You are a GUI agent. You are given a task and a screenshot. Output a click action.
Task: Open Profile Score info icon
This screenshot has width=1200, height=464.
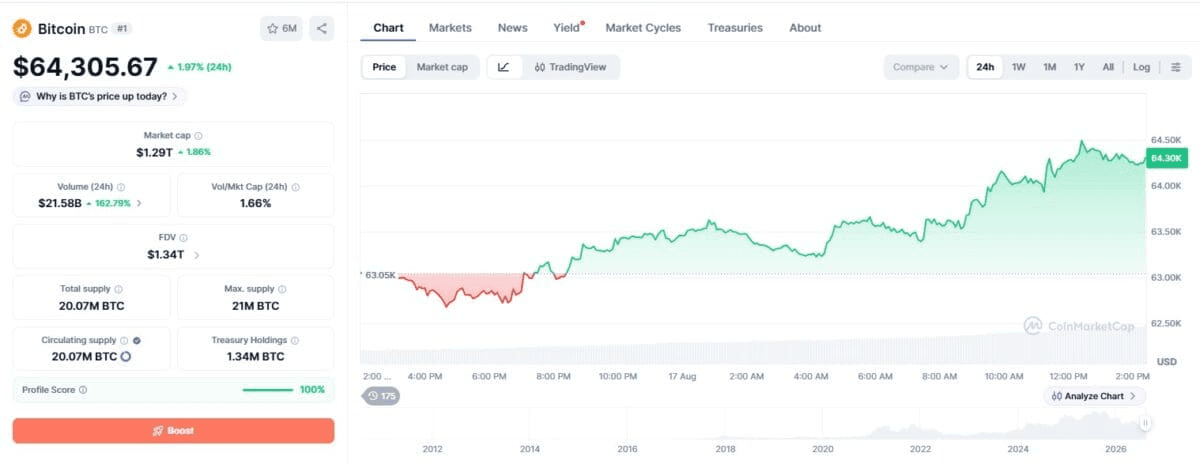(82, 390)
